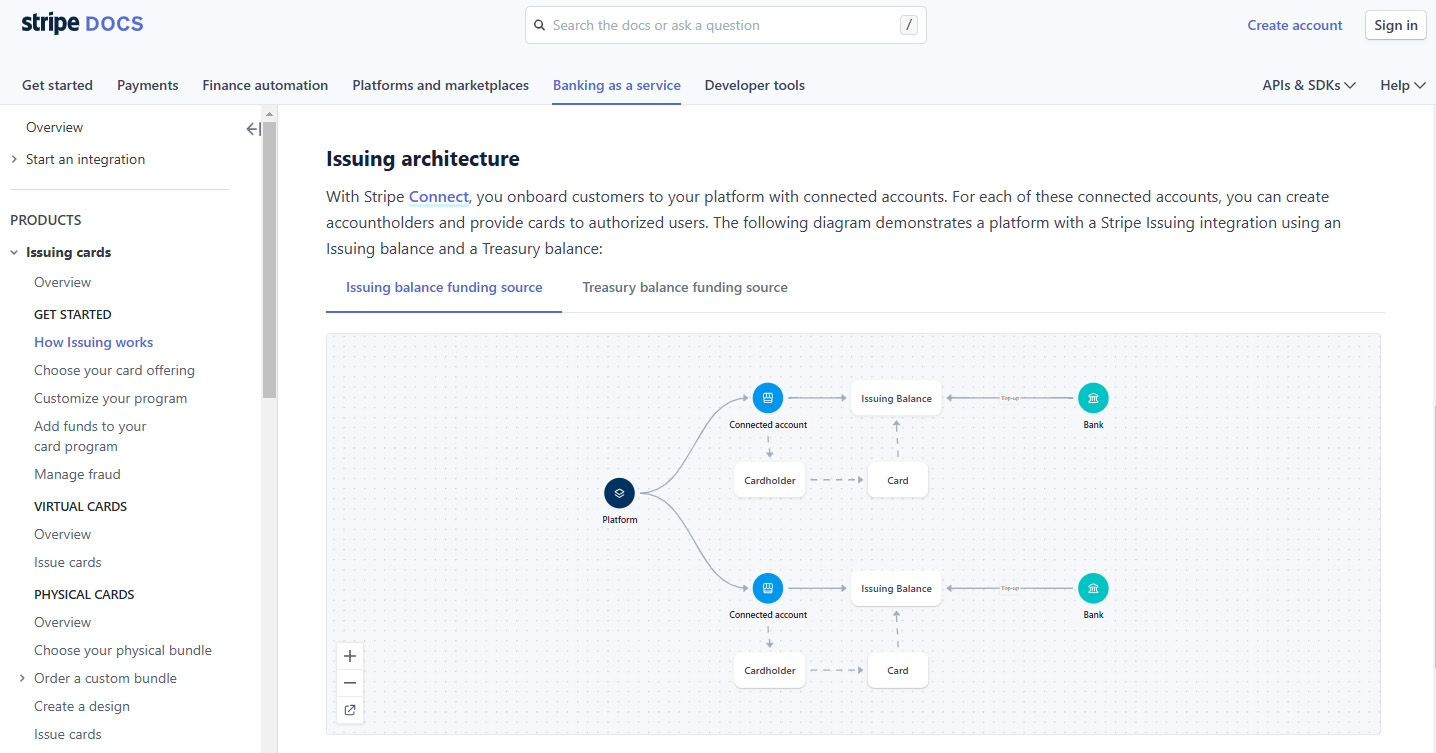Open Overview under Issuing cards
This screenshot has width=1436, height=753.
click(62, 283)
